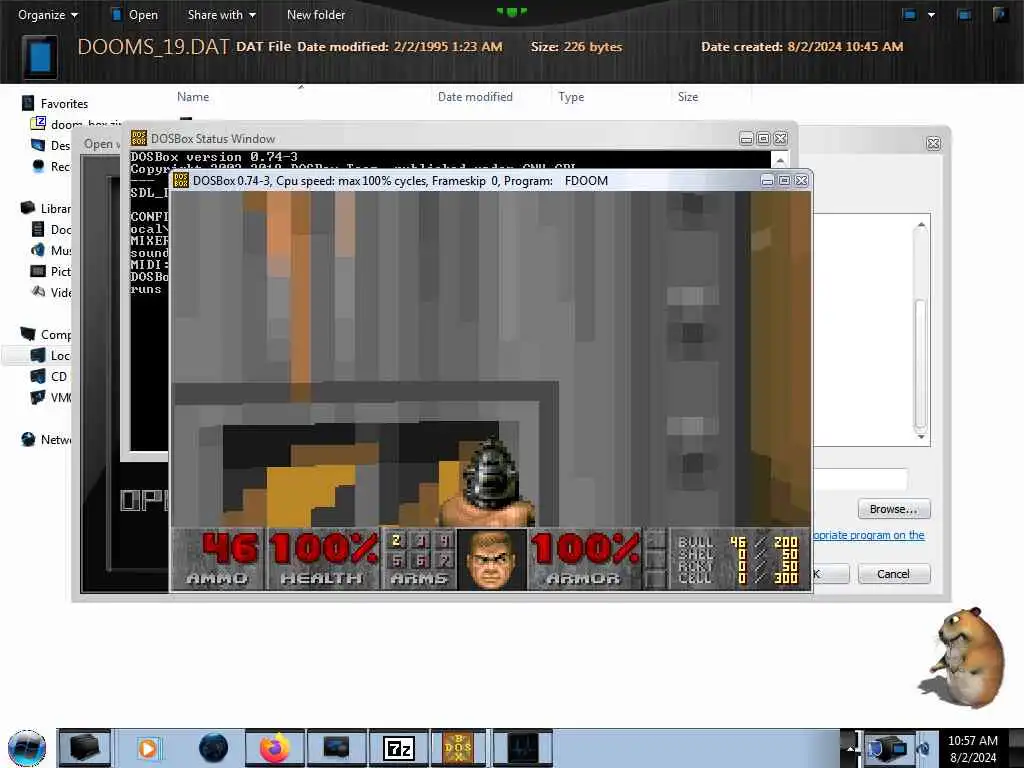The image size is (1024, 768).
Task: Select Libraries in the navigation pane
Action: click(46, 208)
